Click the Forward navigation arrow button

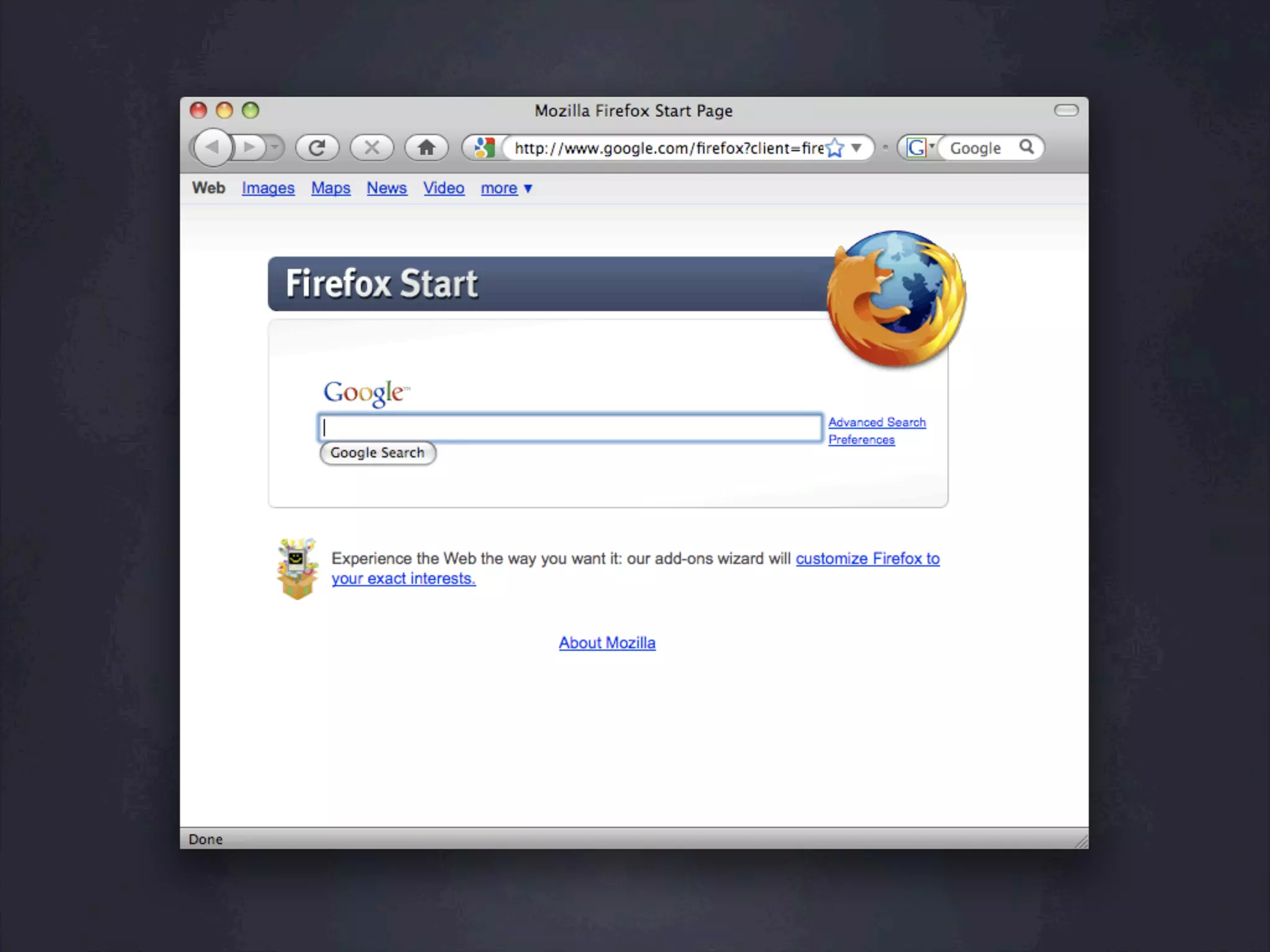(x=249, y=148)
